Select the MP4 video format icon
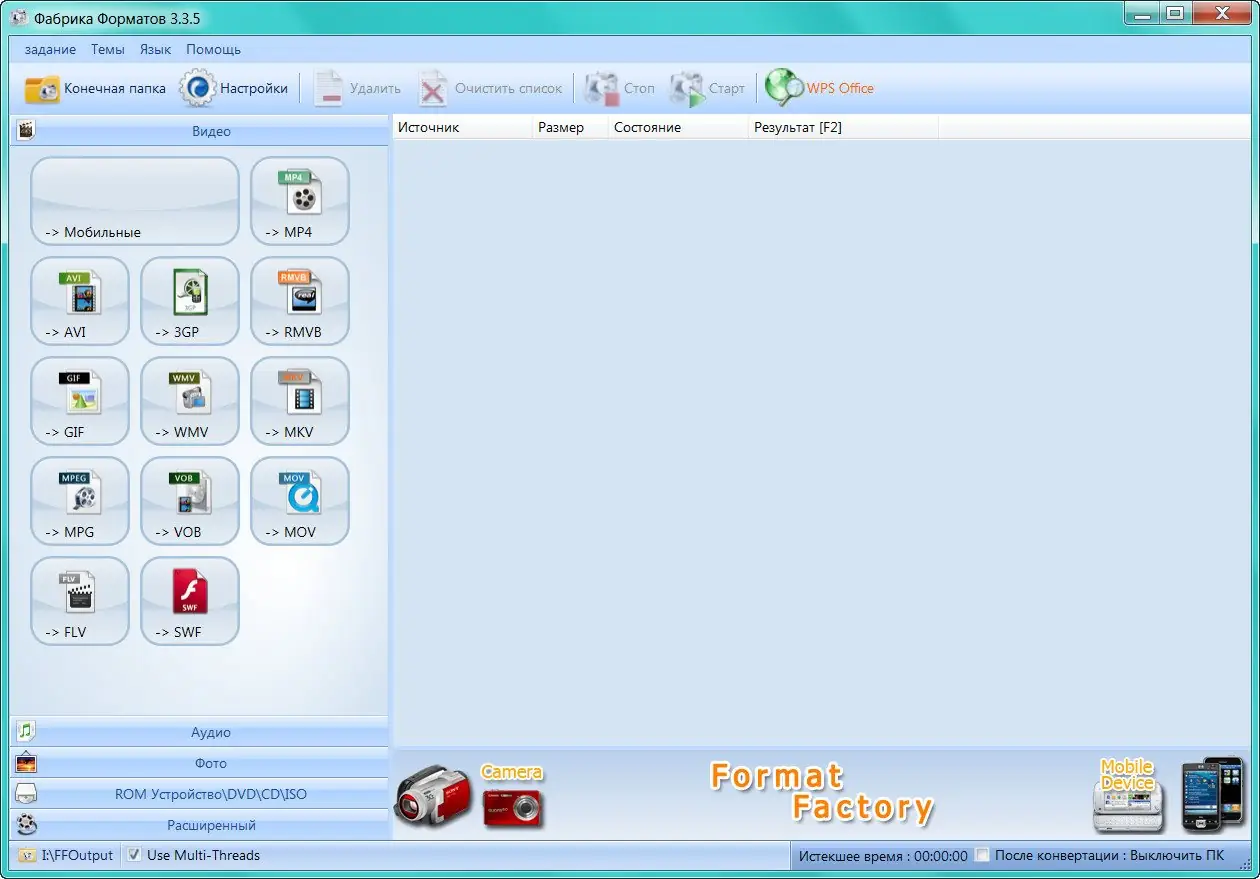This screenshot has width=1260, height=879. 300,201
